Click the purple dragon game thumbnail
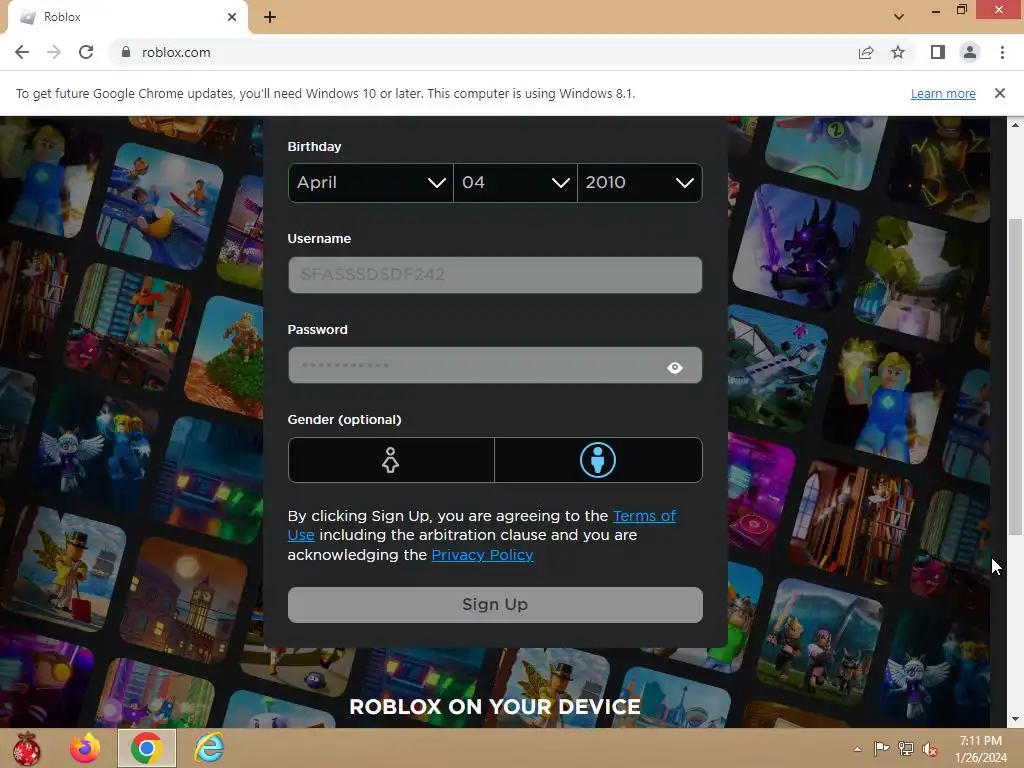1024x768 pixels. [x=796, y=247]
